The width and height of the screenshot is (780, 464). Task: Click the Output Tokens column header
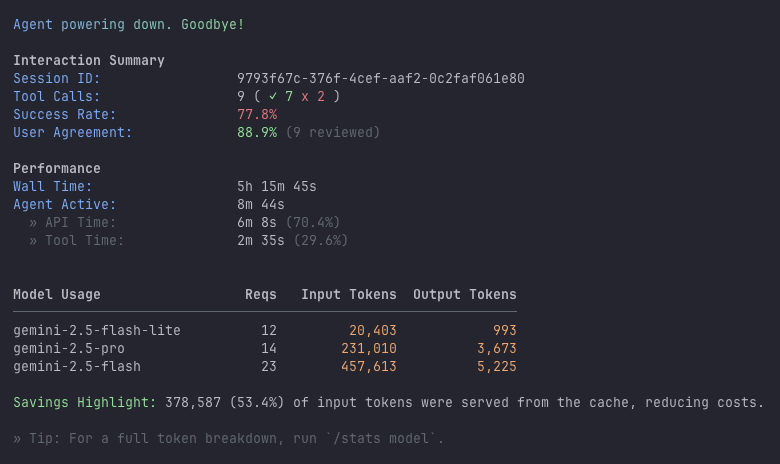[465, 294]
